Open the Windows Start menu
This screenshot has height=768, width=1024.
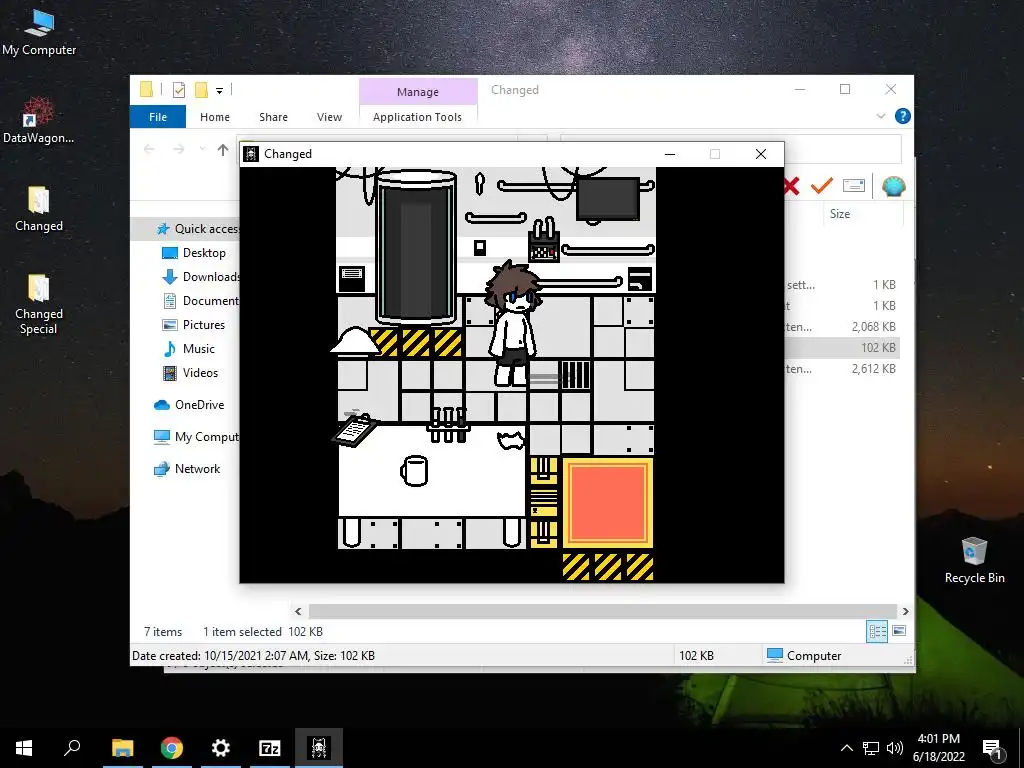(24, 748)
